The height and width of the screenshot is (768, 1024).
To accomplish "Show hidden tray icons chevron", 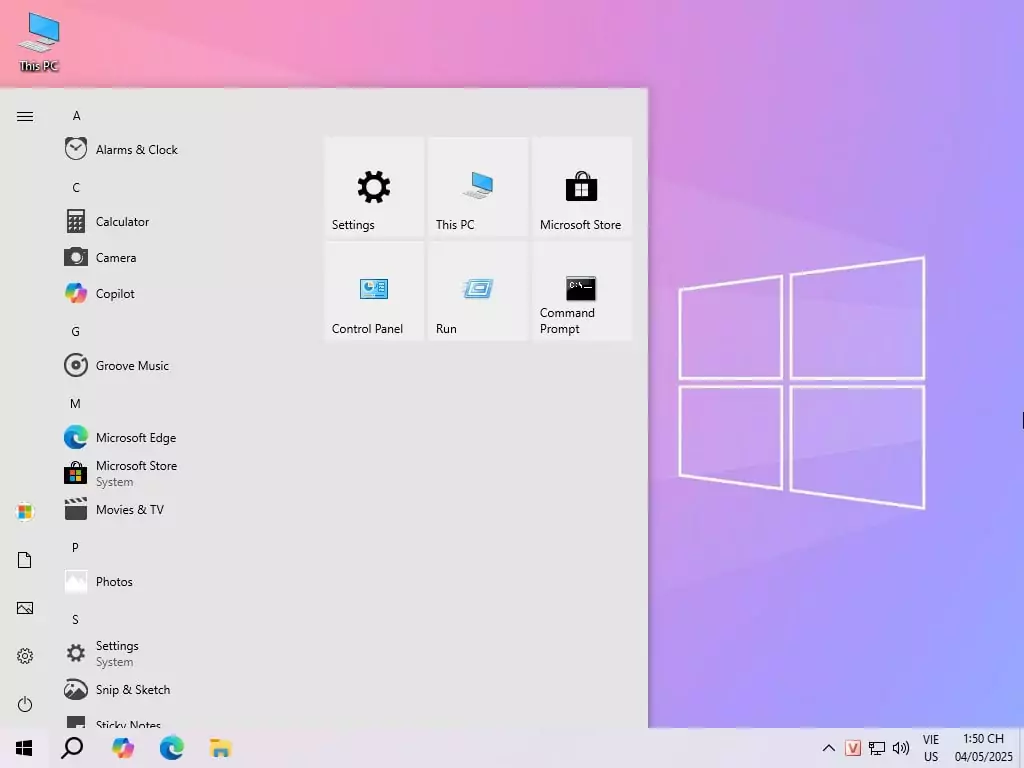I will click(x=828, y=748).
